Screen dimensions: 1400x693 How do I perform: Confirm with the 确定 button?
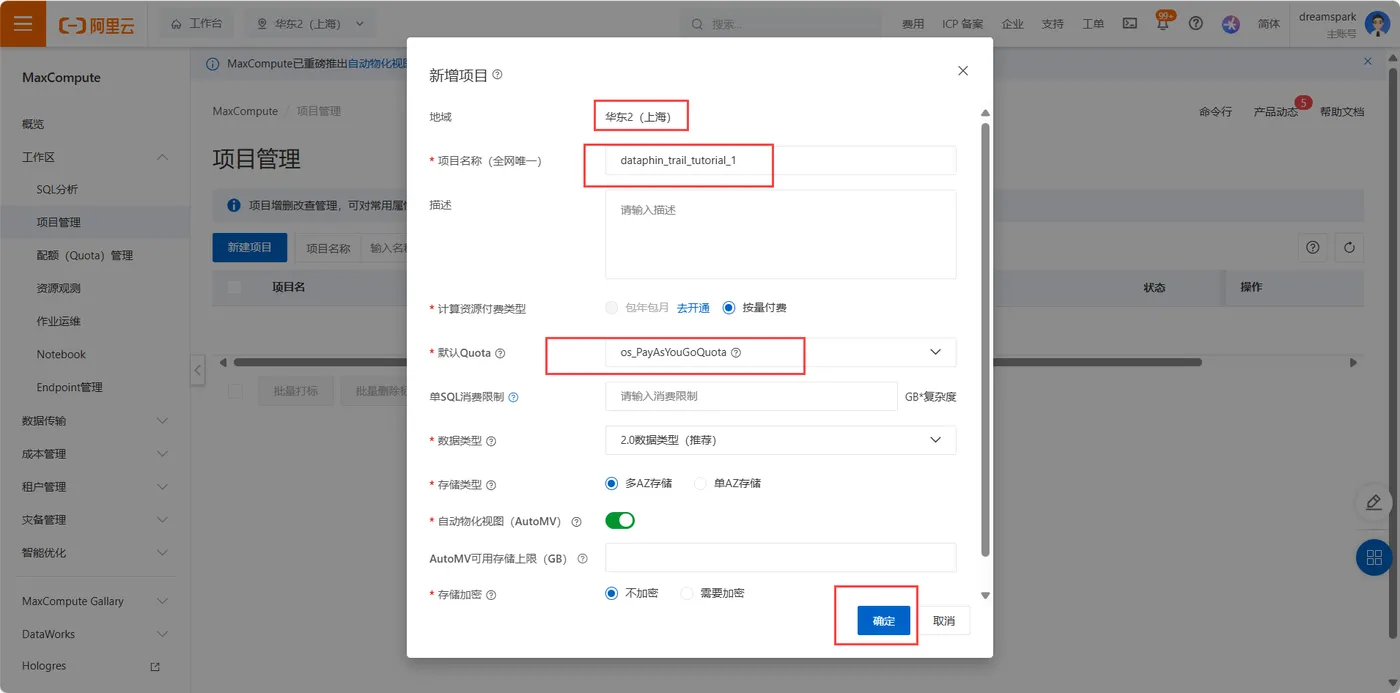884,621
